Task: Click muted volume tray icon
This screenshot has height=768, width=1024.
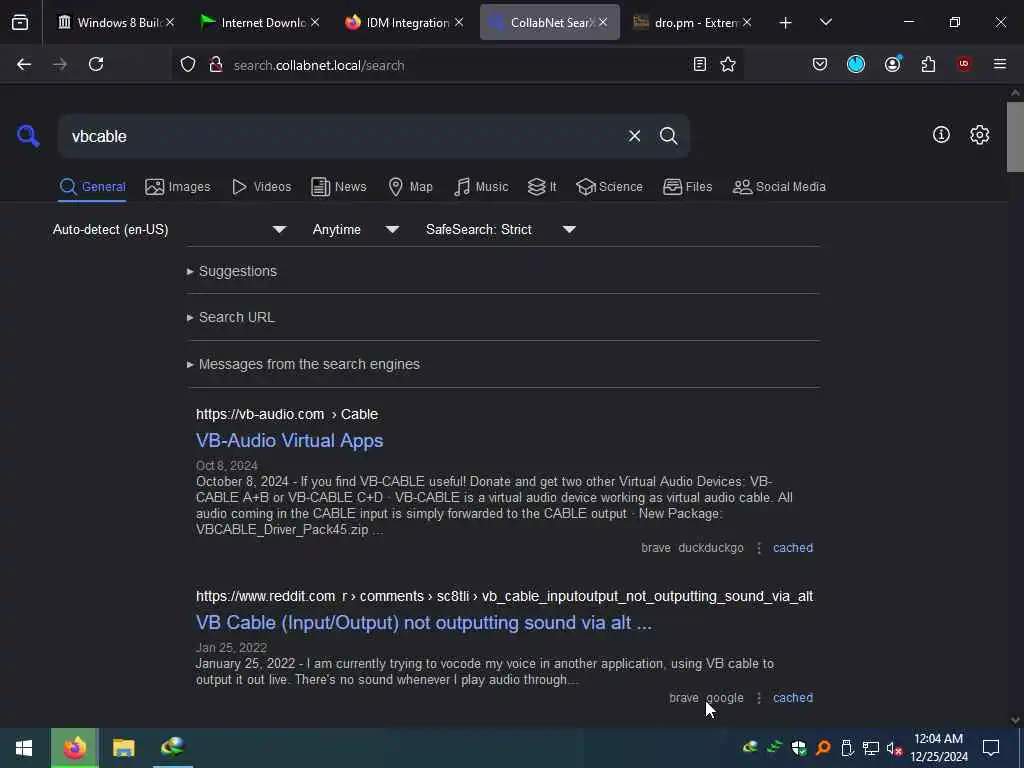Action: [894, 748]
